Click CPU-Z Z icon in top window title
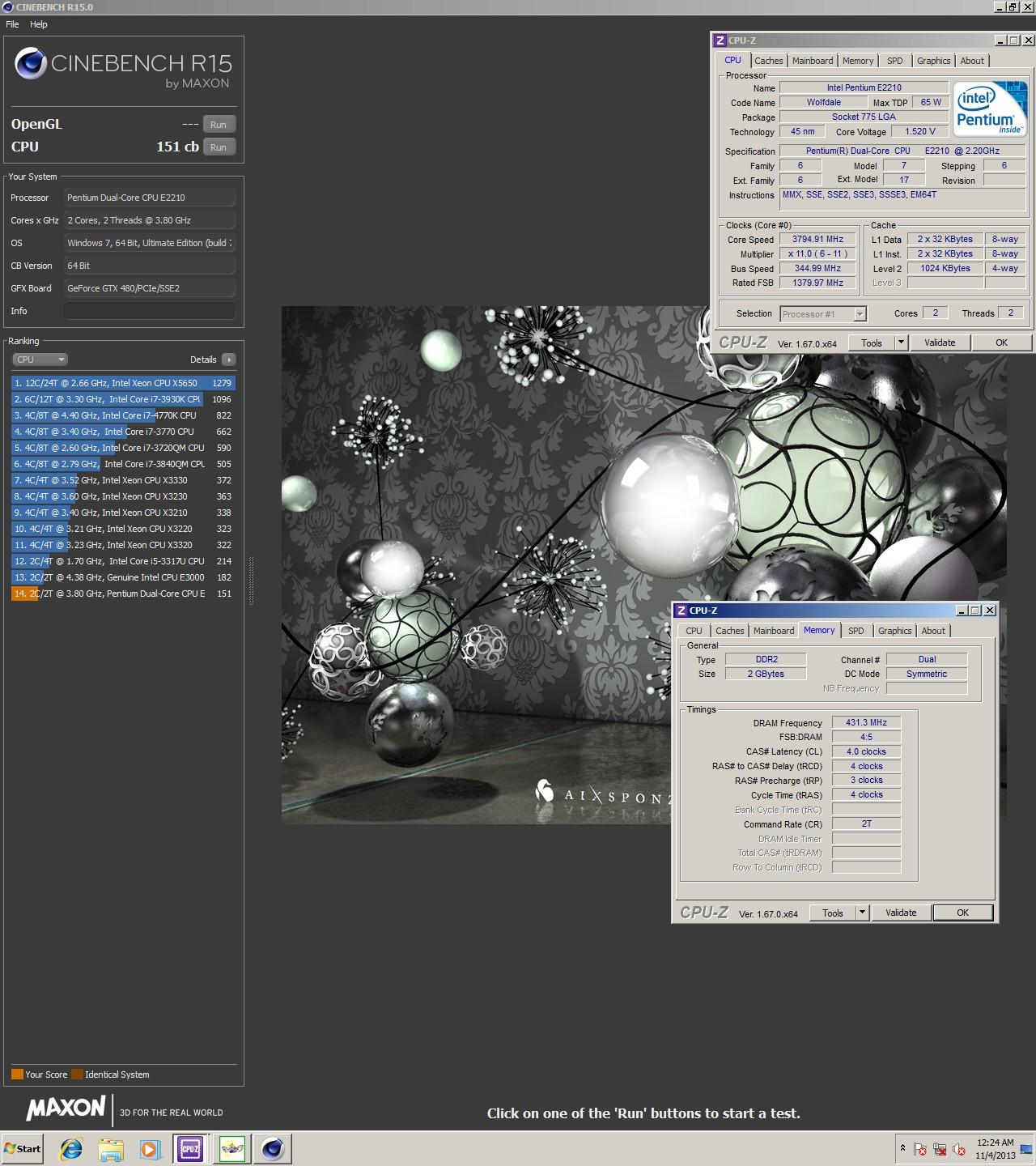Screen dimensions: 1036x1166 pos(720,40)
